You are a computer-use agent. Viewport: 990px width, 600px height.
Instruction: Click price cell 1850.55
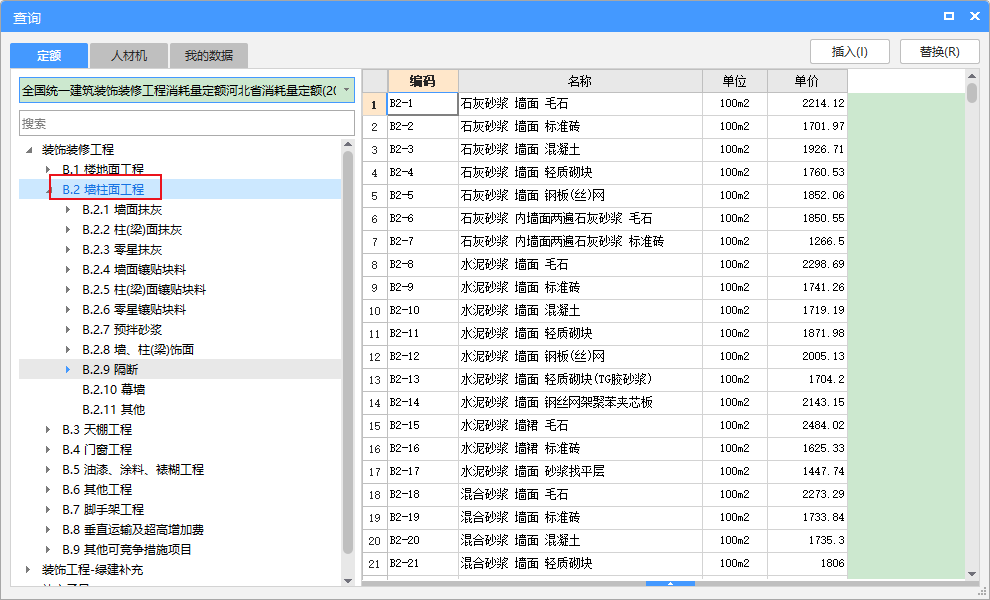tap(807, 219)
